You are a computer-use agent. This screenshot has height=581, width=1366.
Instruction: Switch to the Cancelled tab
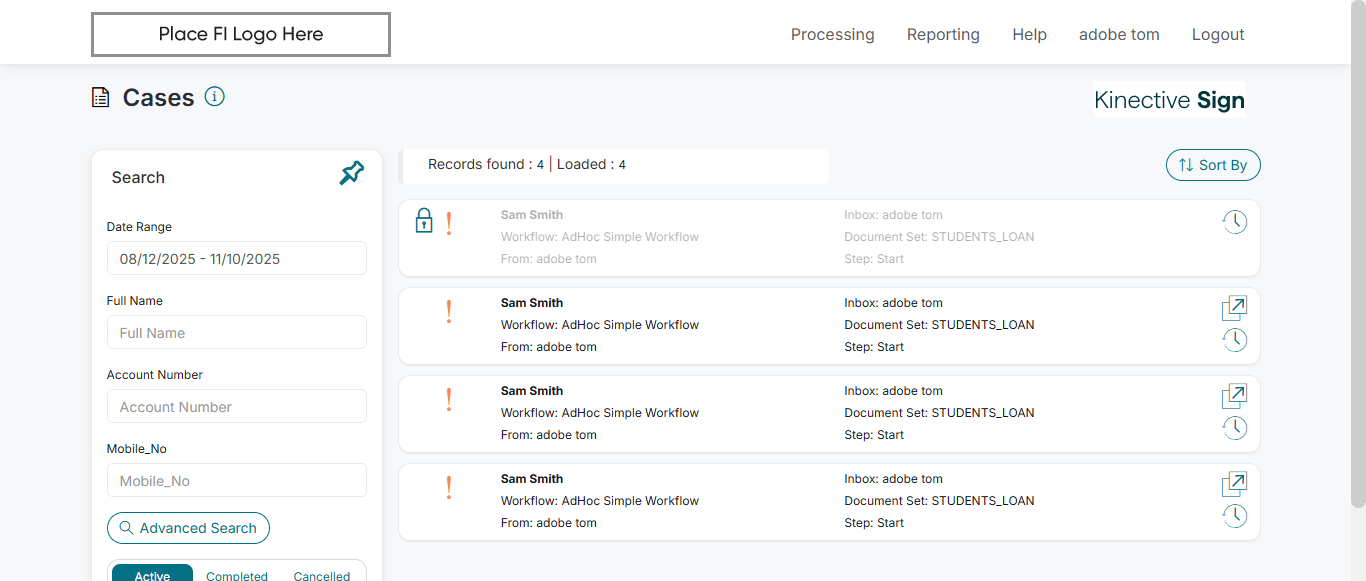coord(322,575)
